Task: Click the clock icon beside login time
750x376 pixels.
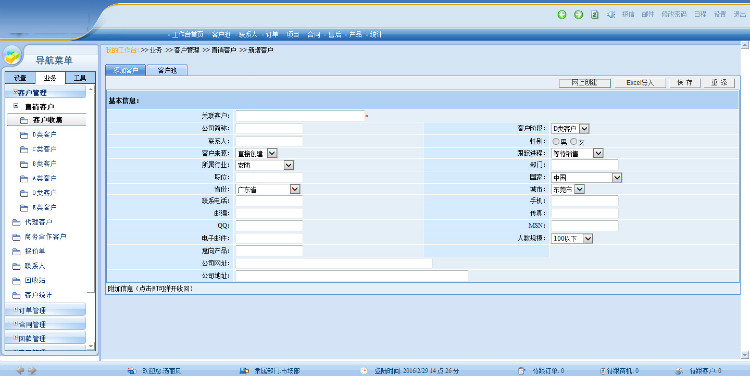Action: 364,371
